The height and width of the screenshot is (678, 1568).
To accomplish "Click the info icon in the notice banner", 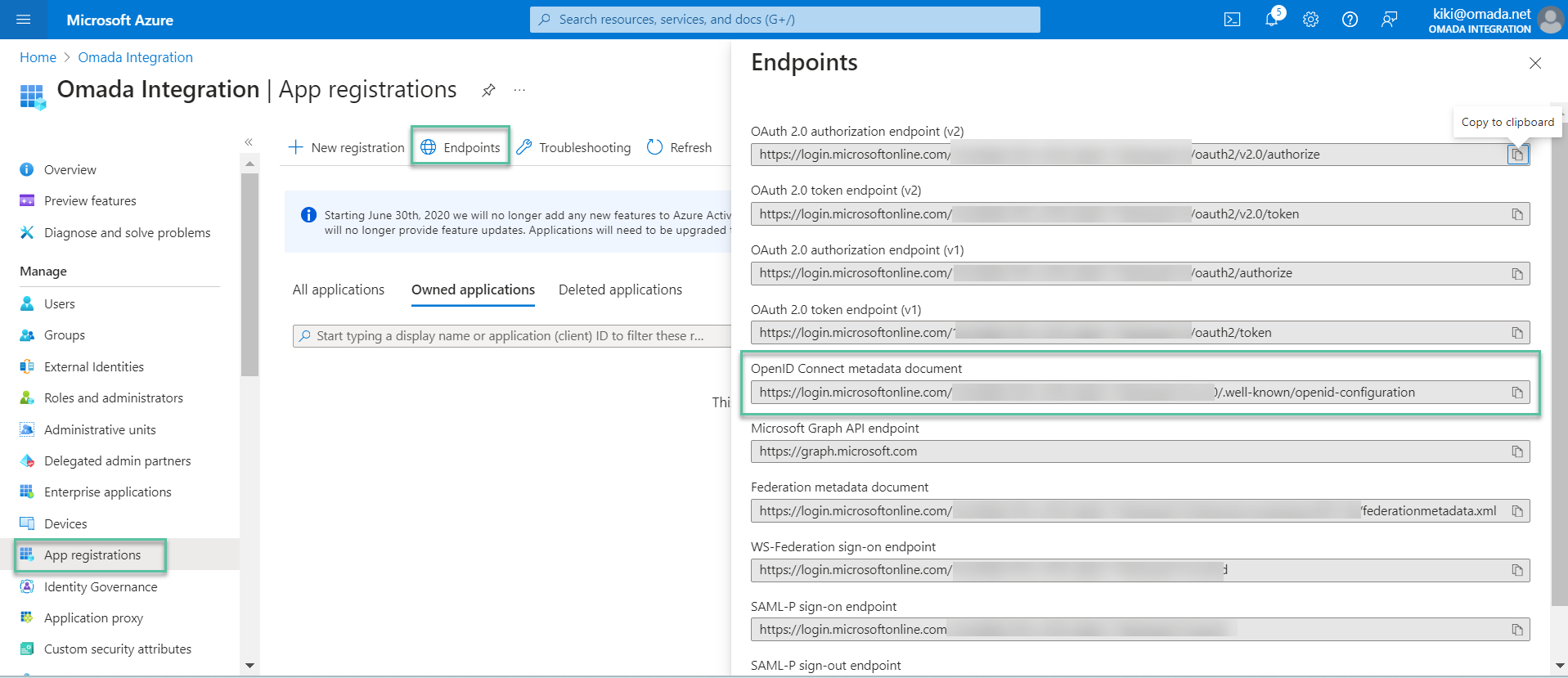I will (x=308, y=215).
